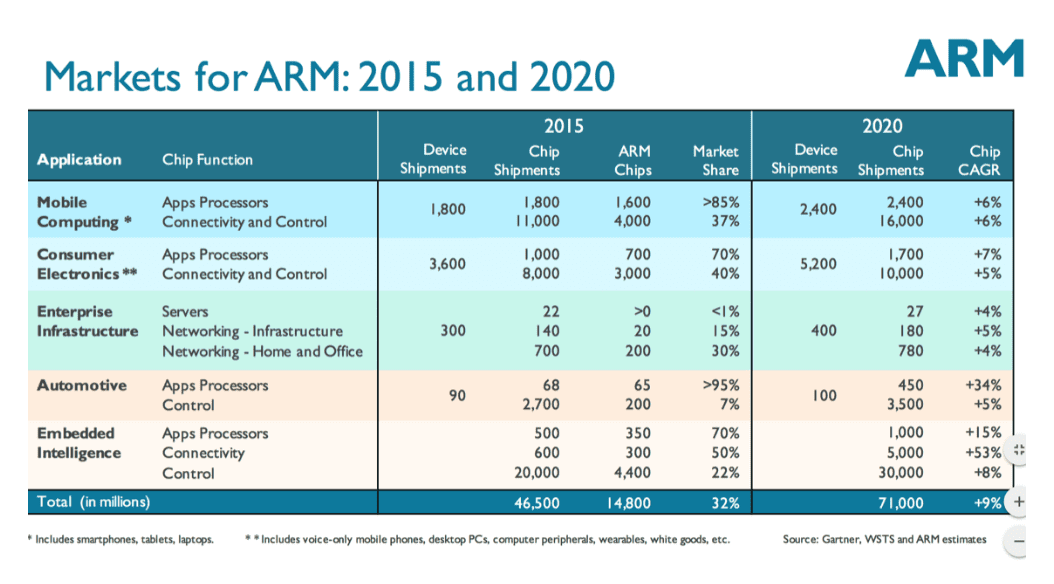This screenshot has width=1054, height=584.
Task: Click 'Networking - Home and Office' text
Action: pos(262,351)
